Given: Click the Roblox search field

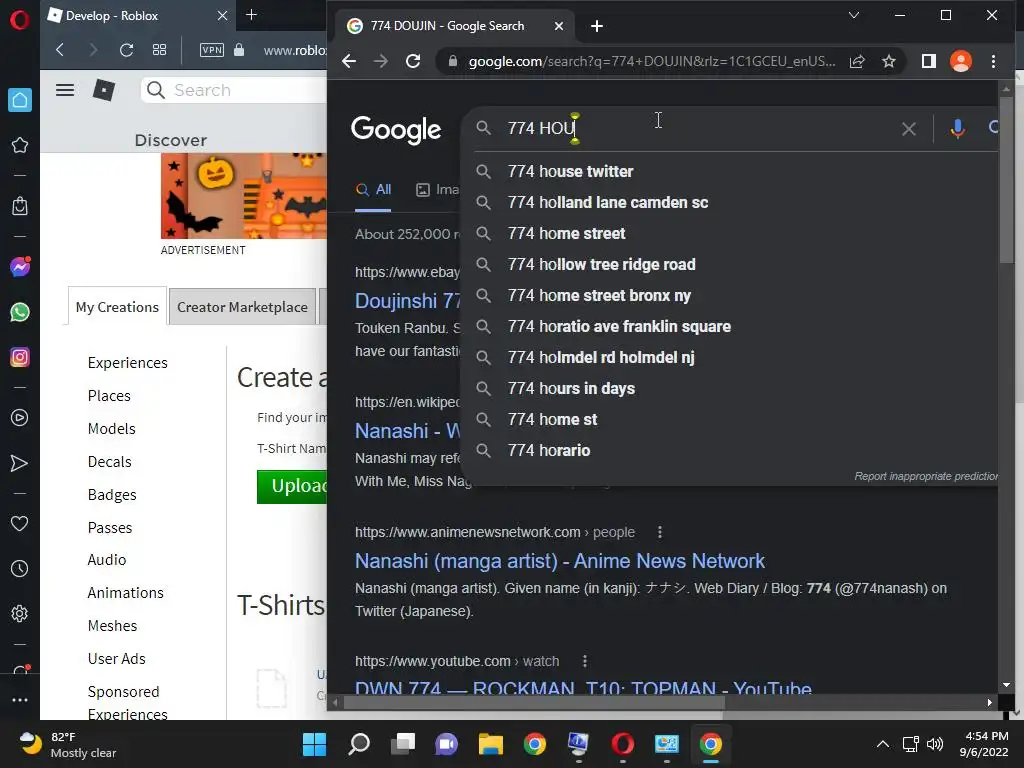Looking at the screenshot, I should [x=235, y=90].
